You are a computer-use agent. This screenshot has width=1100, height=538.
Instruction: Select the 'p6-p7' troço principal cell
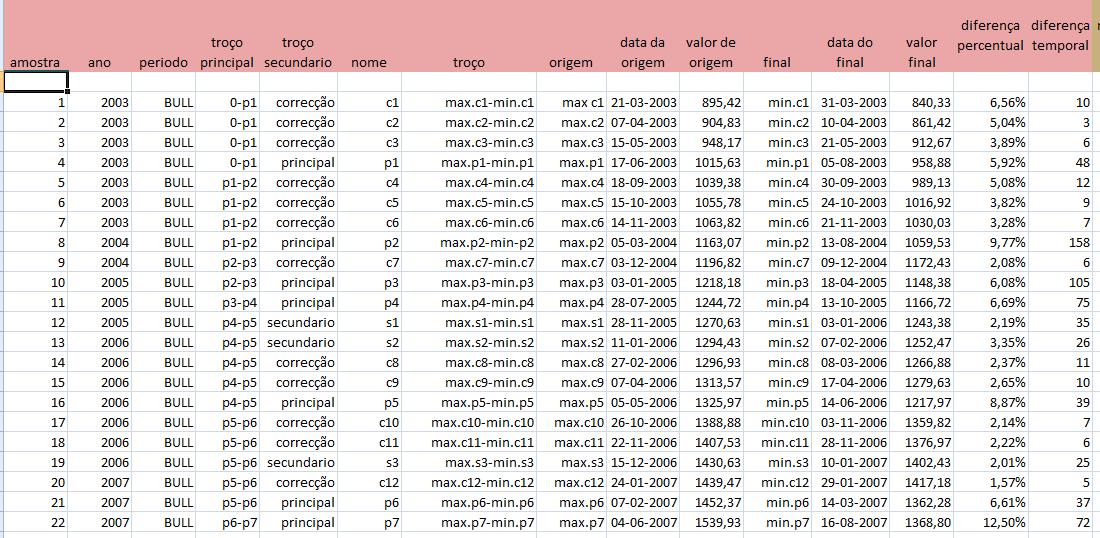pyautogui.click(x=227, y=523)
